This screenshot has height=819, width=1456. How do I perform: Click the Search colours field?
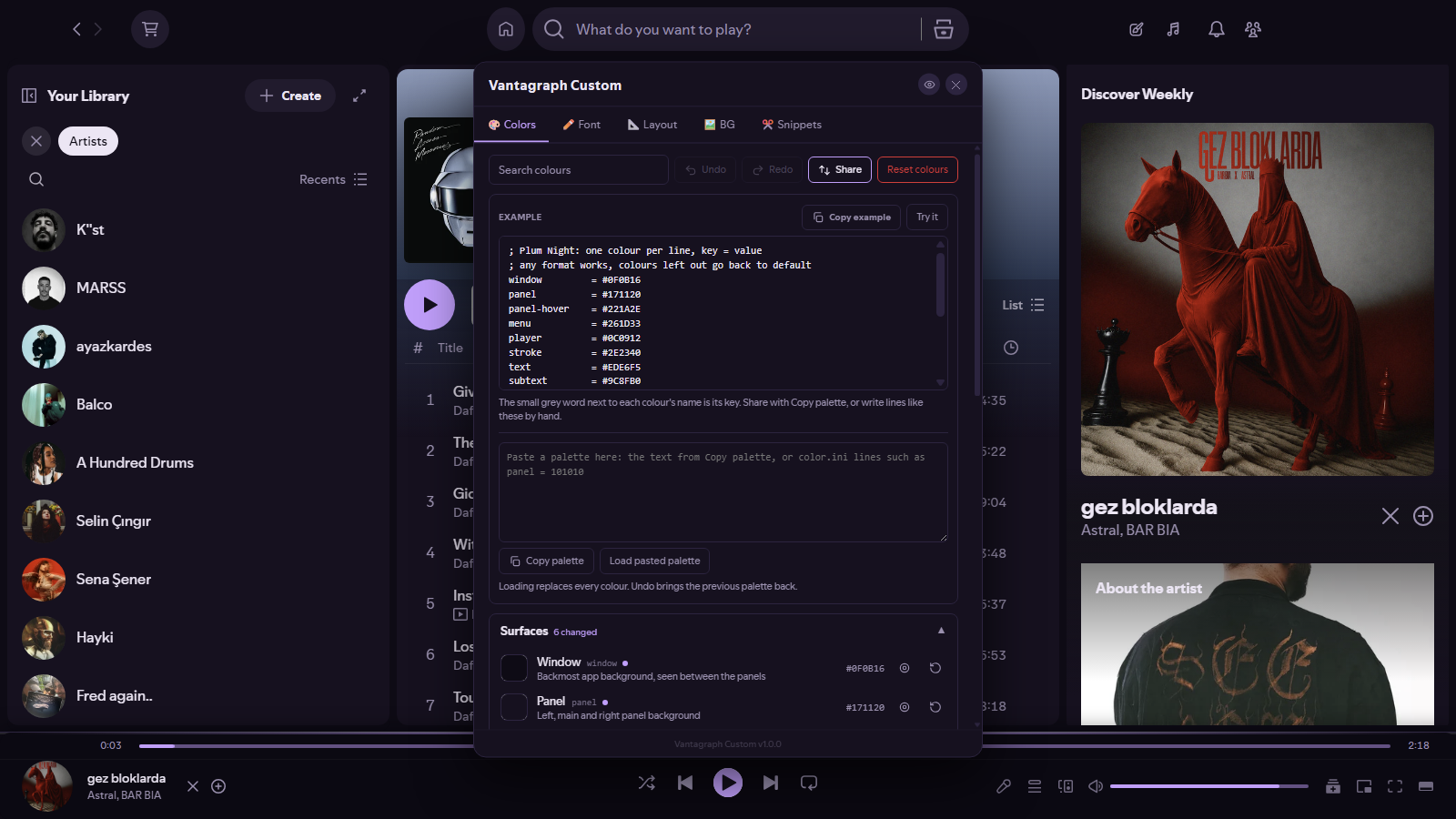(x=579, y=170)
